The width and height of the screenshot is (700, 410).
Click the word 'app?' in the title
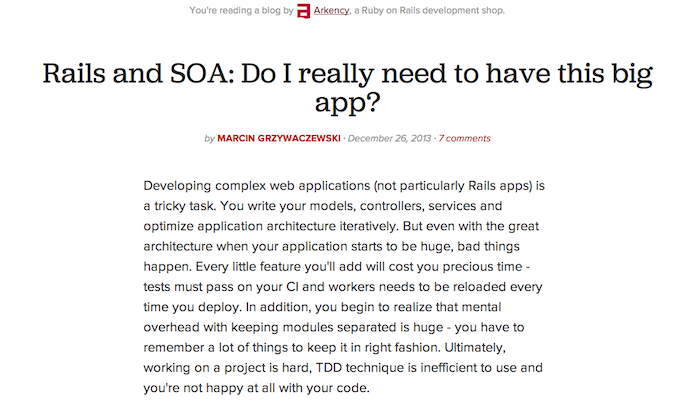(x=347, y=104)
